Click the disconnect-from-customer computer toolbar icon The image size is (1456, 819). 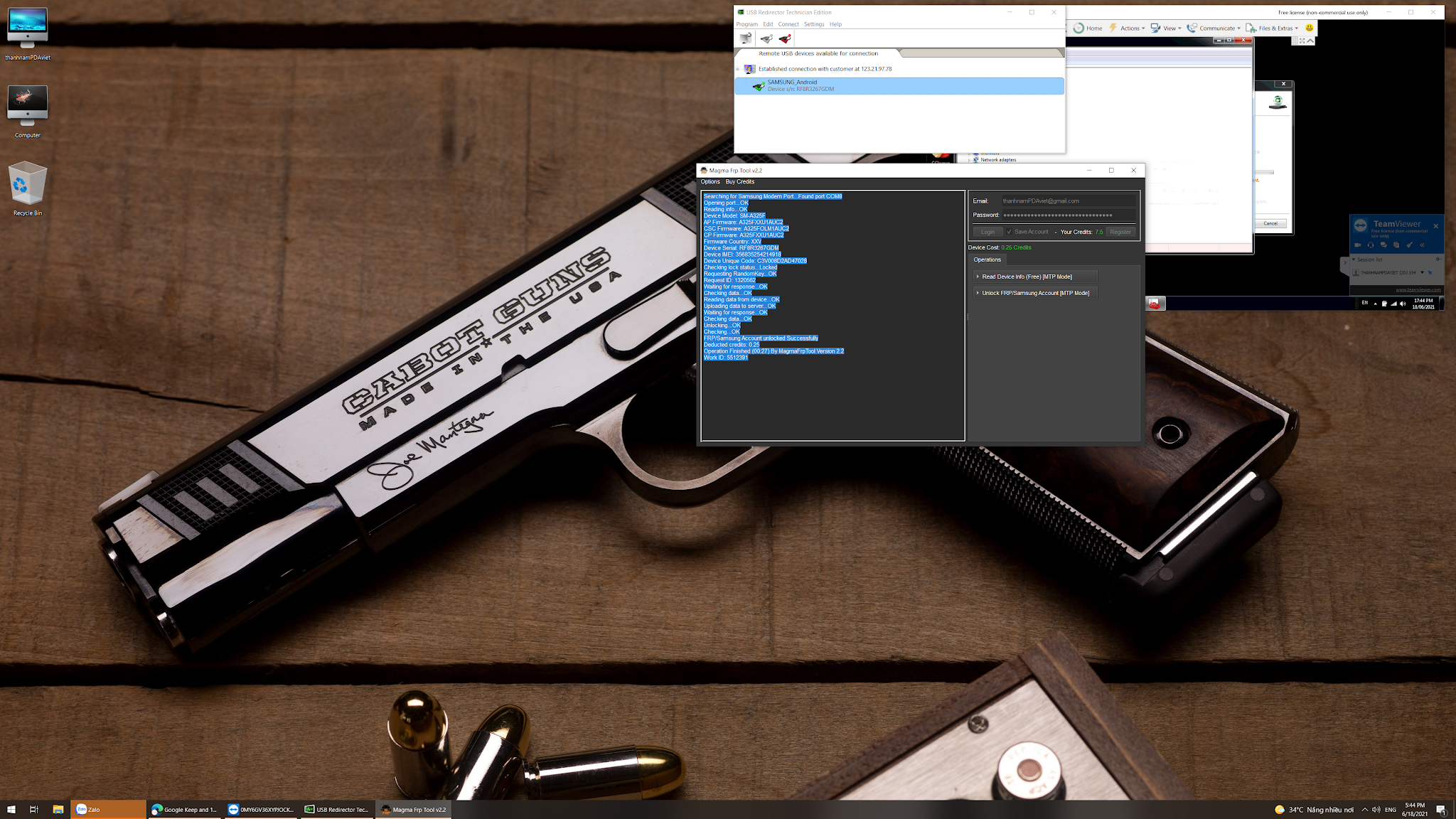point(745,39)
